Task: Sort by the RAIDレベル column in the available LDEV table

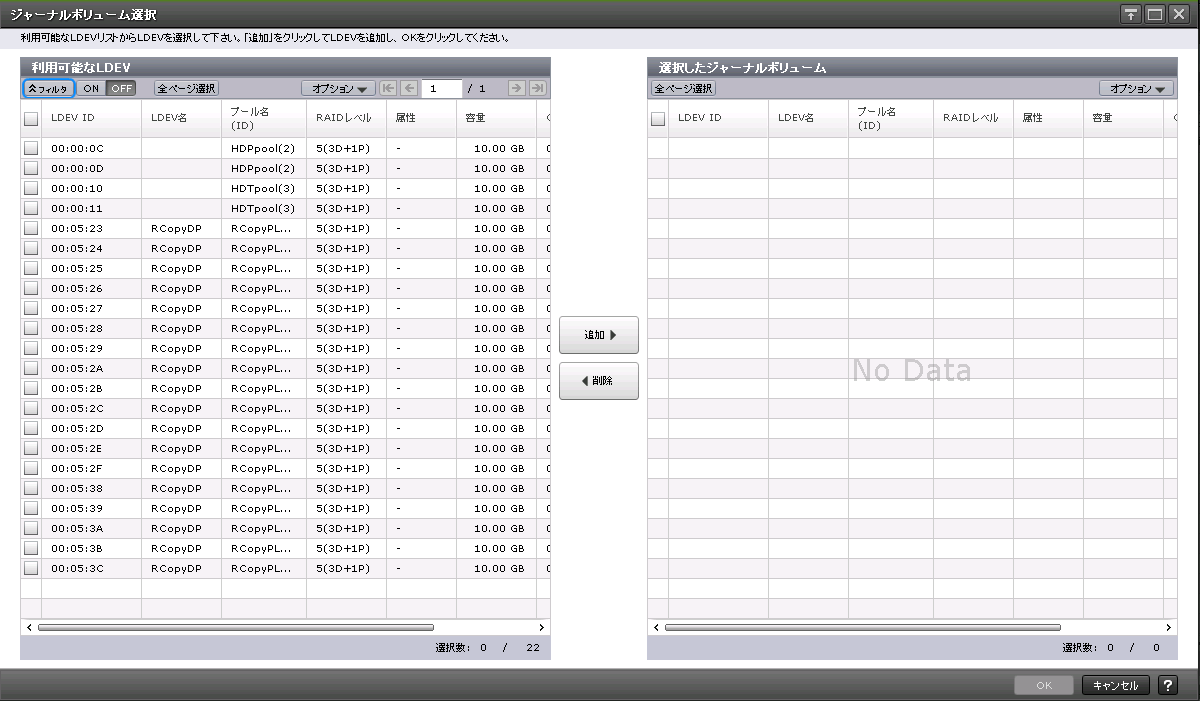Action: [344, 118]
